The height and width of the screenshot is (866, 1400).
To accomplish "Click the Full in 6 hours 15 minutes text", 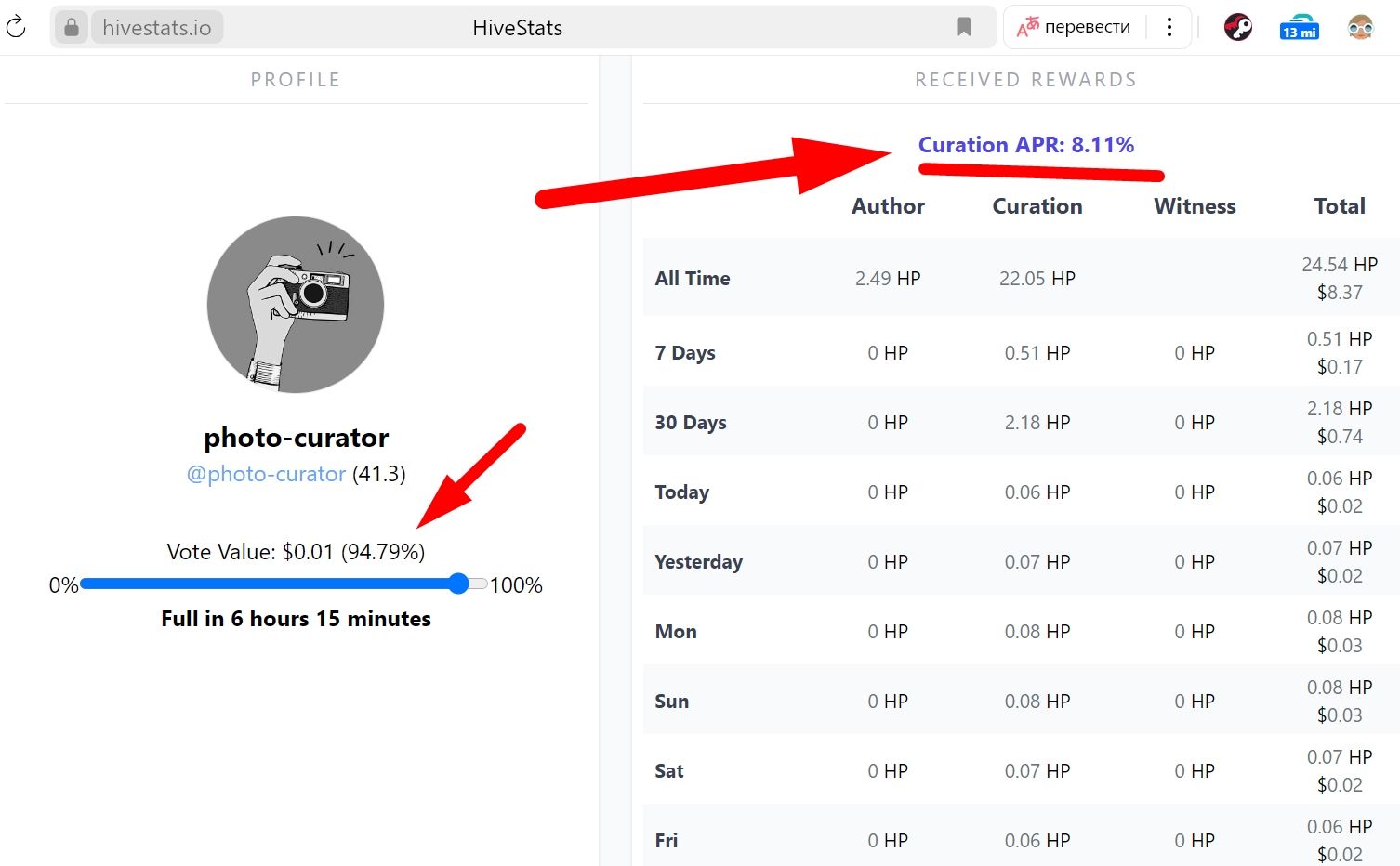I will pyautogui.click(x=296, y=619).
